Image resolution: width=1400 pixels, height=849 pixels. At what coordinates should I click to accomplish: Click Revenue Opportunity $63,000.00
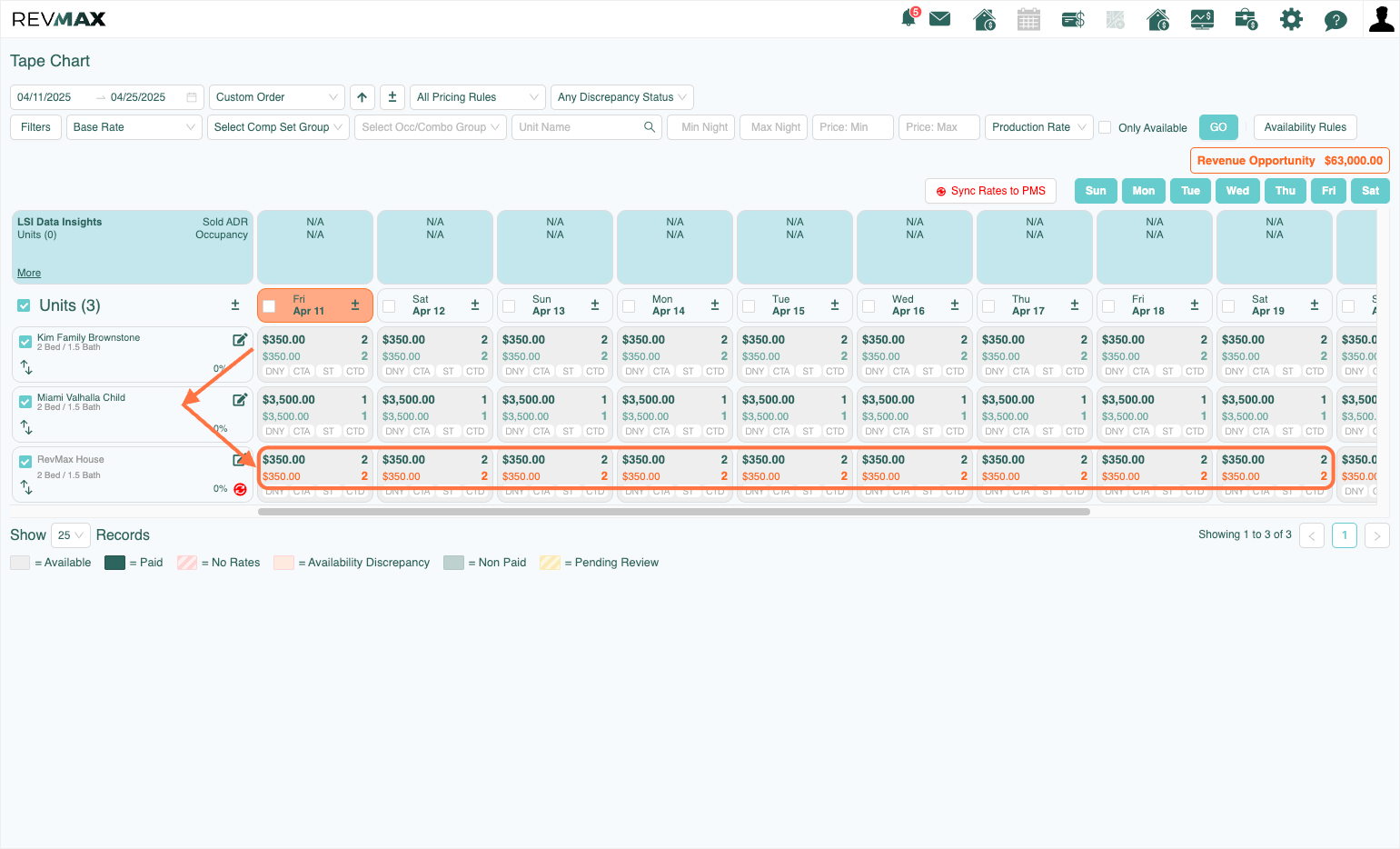[x=1290, y=161]
